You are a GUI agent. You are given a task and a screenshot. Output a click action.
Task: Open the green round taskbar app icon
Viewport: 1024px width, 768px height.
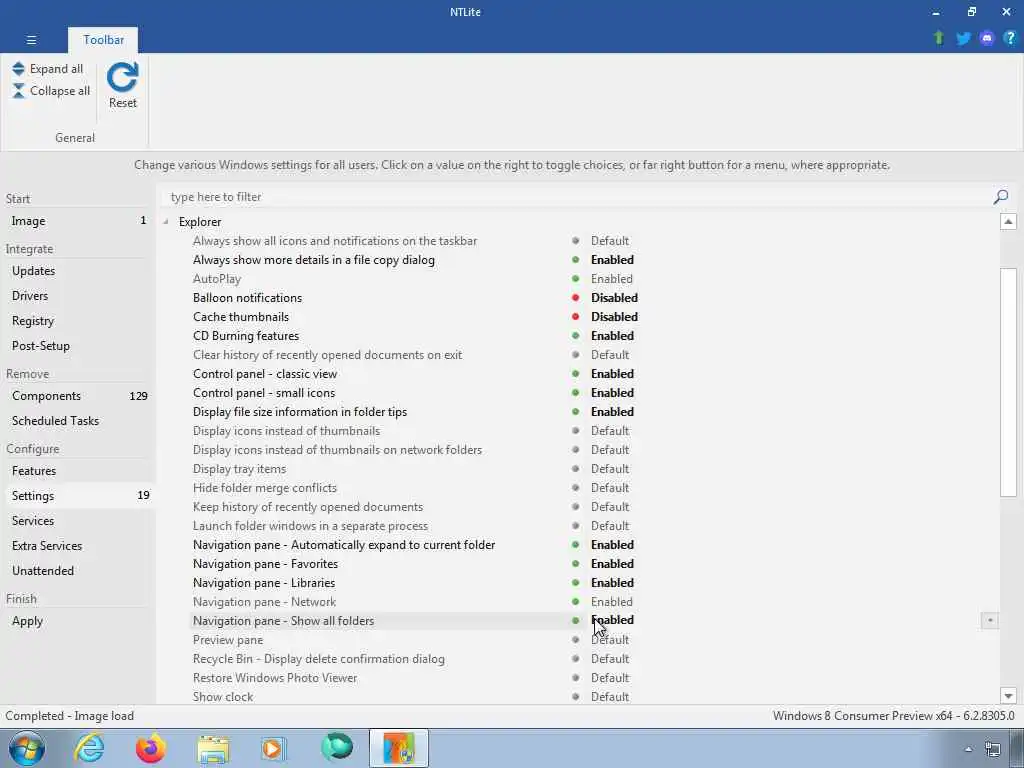click(336, 748)
